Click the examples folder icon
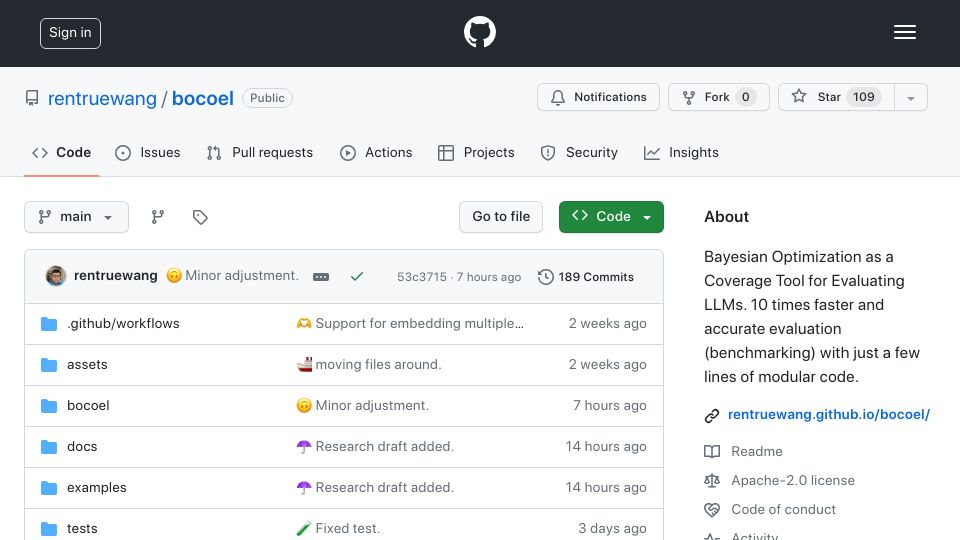 point(49,488)
